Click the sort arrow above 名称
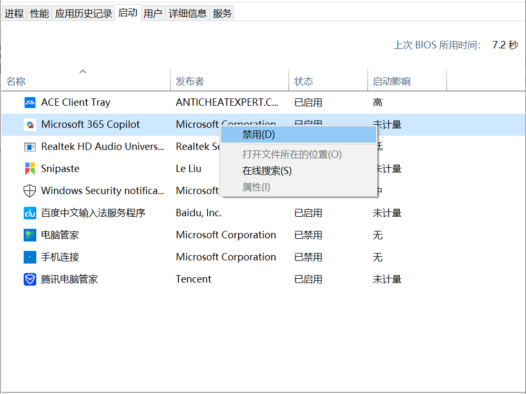 pos(83,71)
